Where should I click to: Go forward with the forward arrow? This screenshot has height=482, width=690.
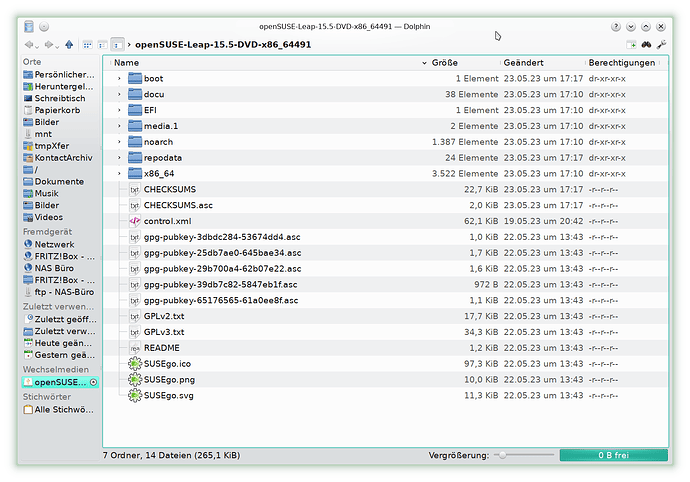[x=48, y=44]
